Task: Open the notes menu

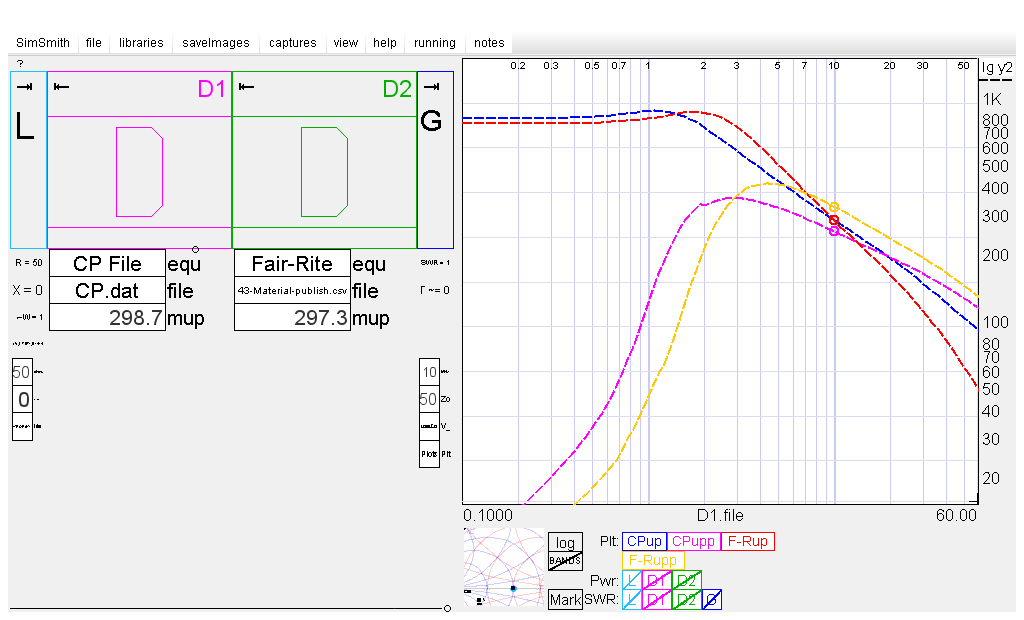Action: click(489, 42)
